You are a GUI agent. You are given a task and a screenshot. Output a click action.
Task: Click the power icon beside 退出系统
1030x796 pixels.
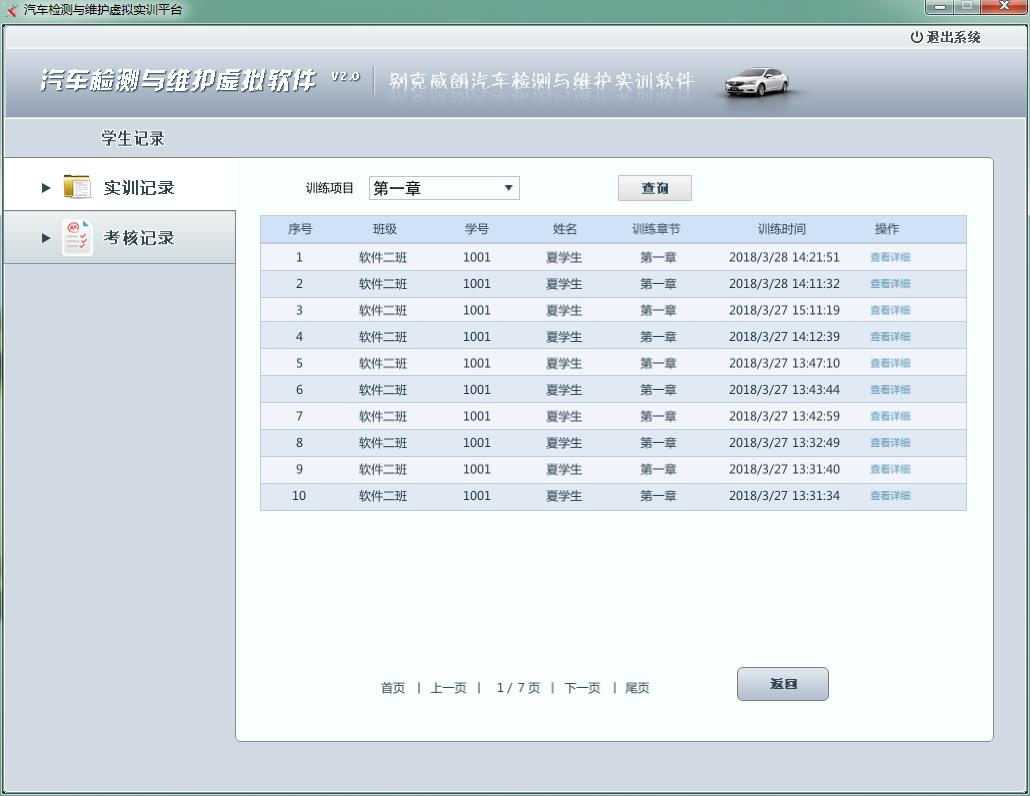coord(916,37)
